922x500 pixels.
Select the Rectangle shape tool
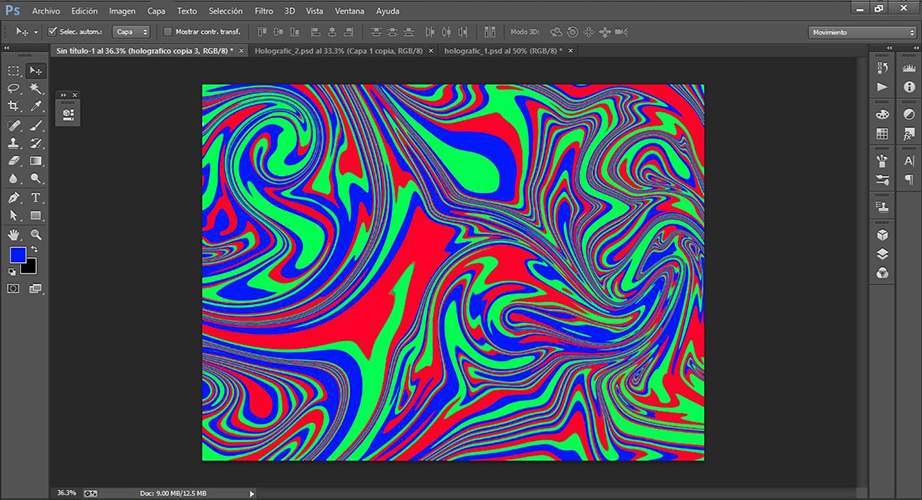pyautogui.click(x=36, y=215)
